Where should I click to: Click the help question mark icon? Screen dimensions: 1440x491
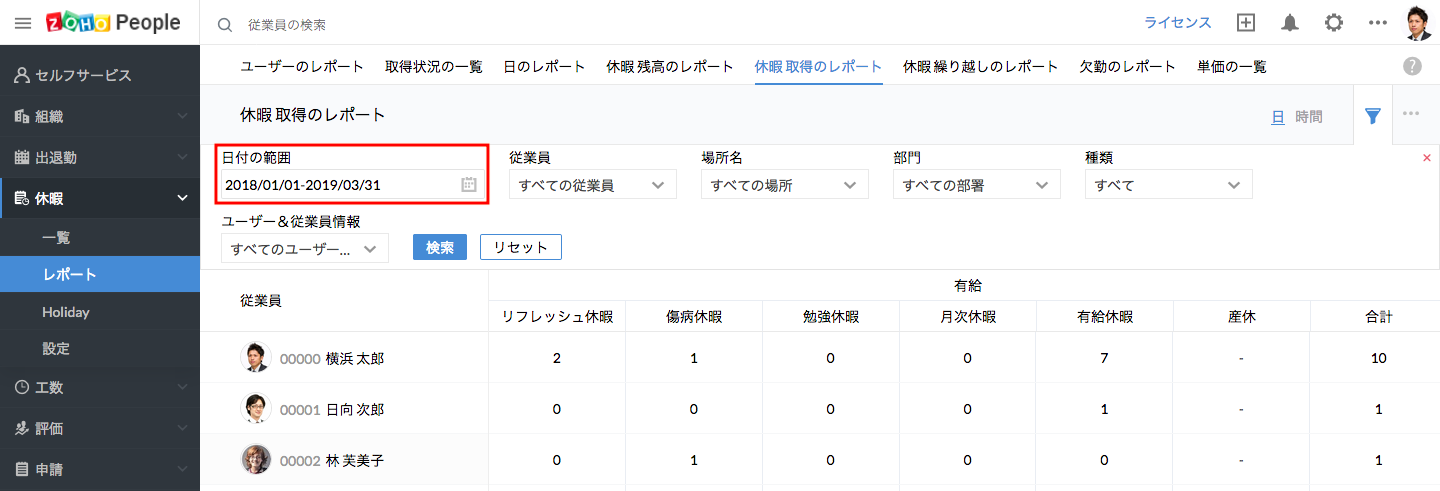pos(1412,66)
